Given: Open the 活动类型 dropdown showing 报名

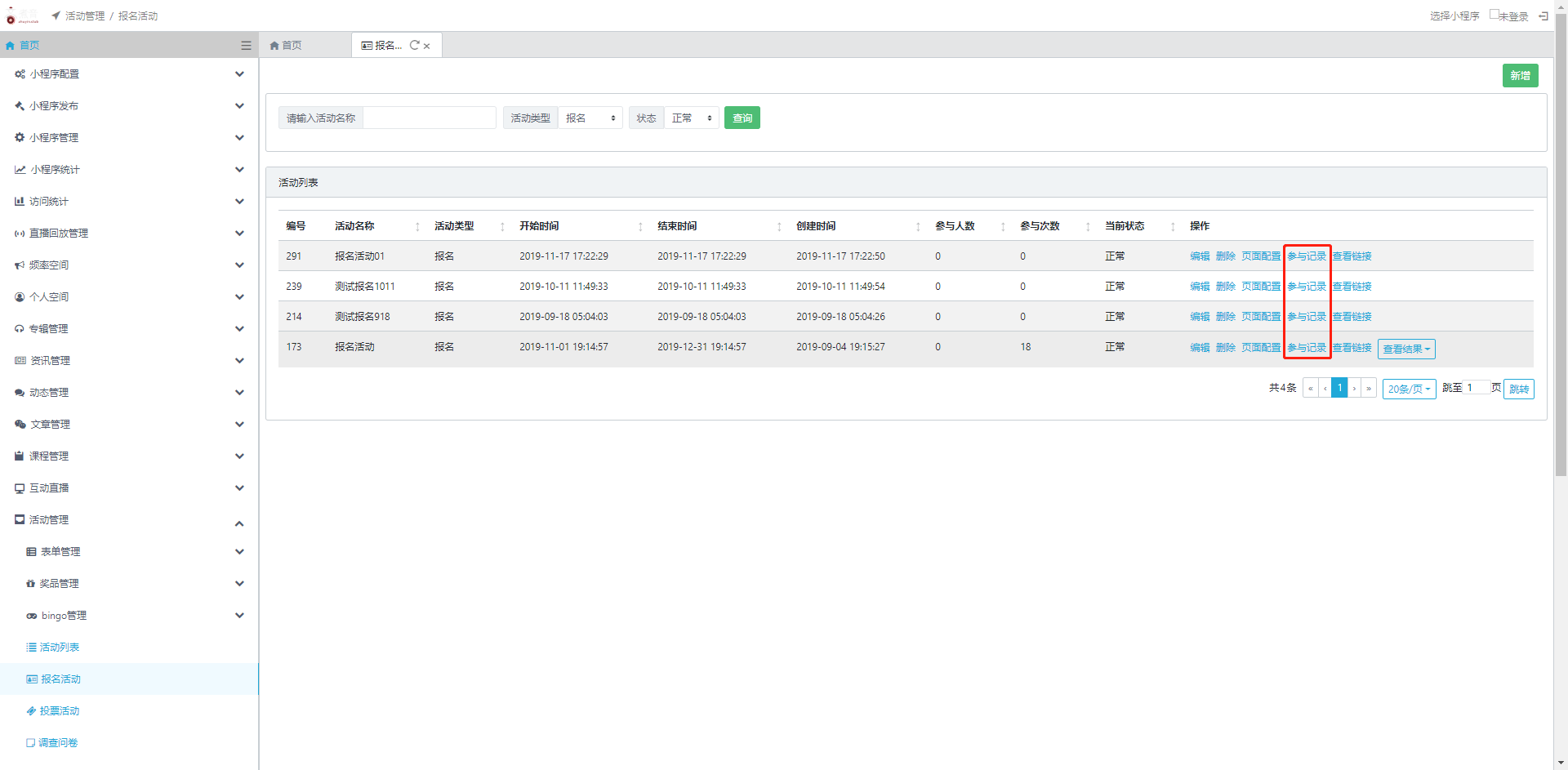Looking at the screenshot, I should (590, 118).
